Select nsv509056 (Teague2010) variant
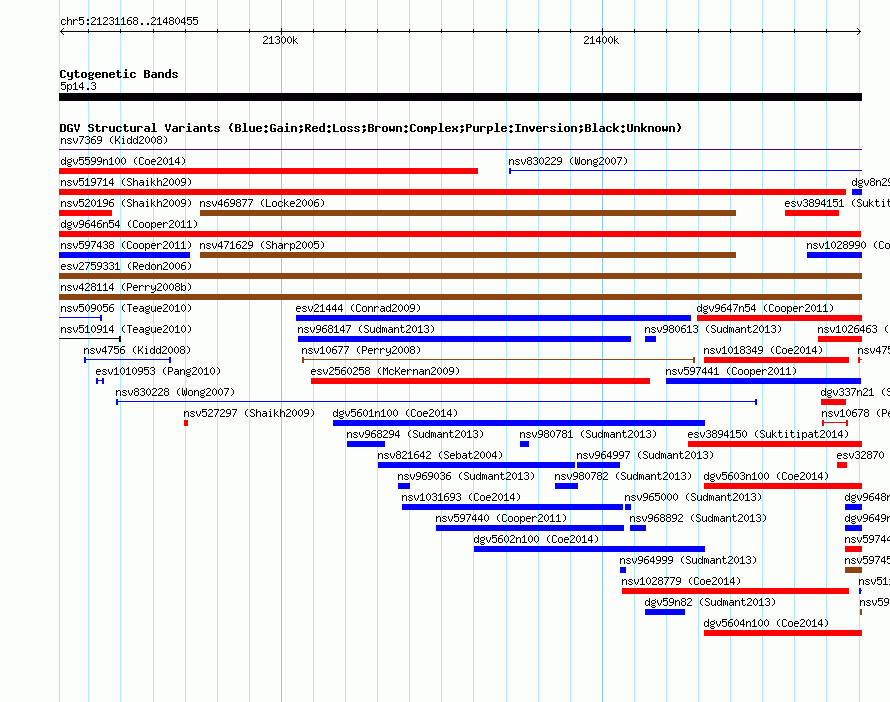 (x=126, y=308)
